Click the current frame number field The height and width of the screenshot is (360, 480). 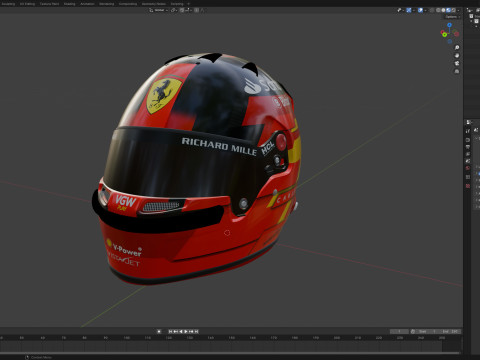tap(399, 332)
